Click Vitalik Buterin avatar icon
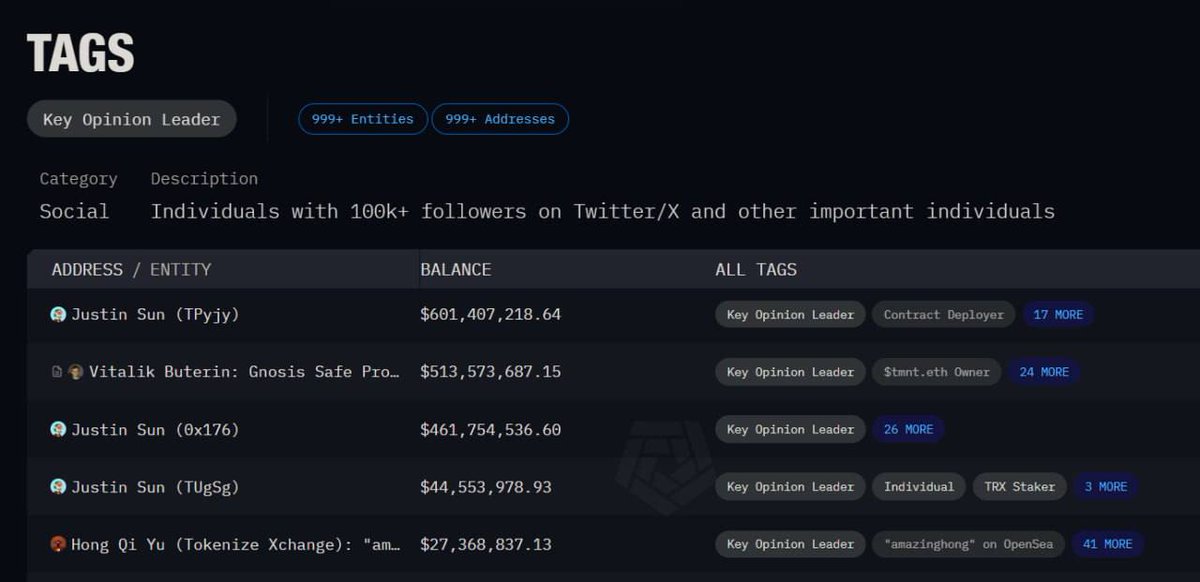Viewport: 1200px width, 582px height. [x=76, y=372]
